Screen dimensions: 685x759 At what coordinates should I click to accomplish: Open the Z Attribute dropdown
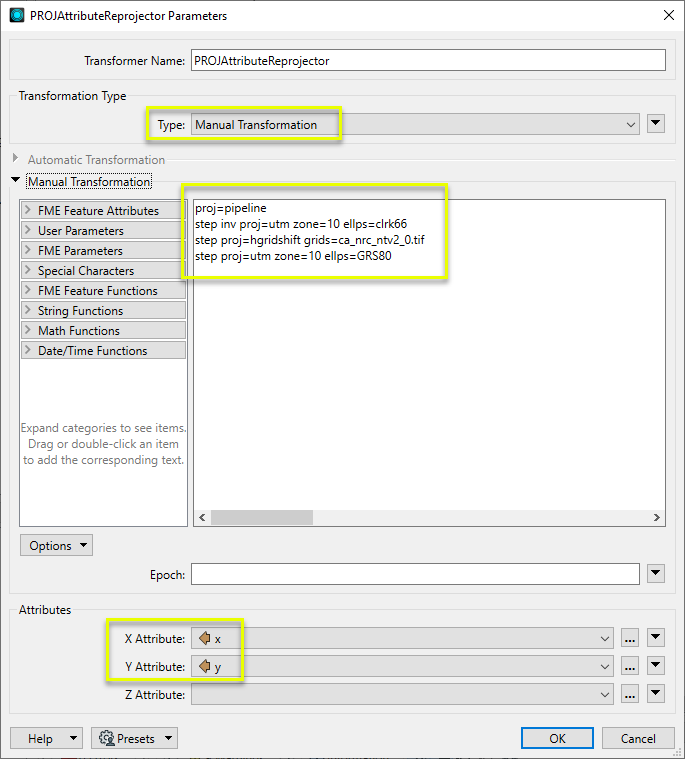point(402,695)
